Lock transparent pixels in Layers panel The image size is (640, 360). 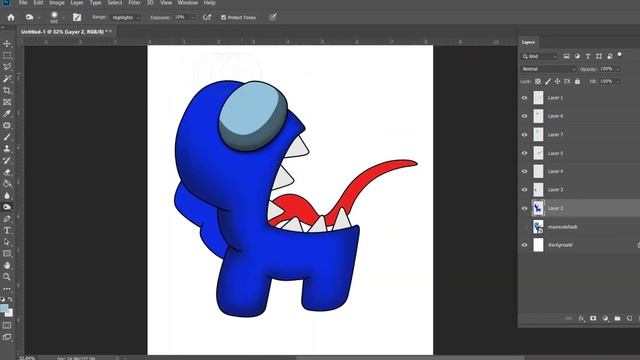tap(538, 82)
